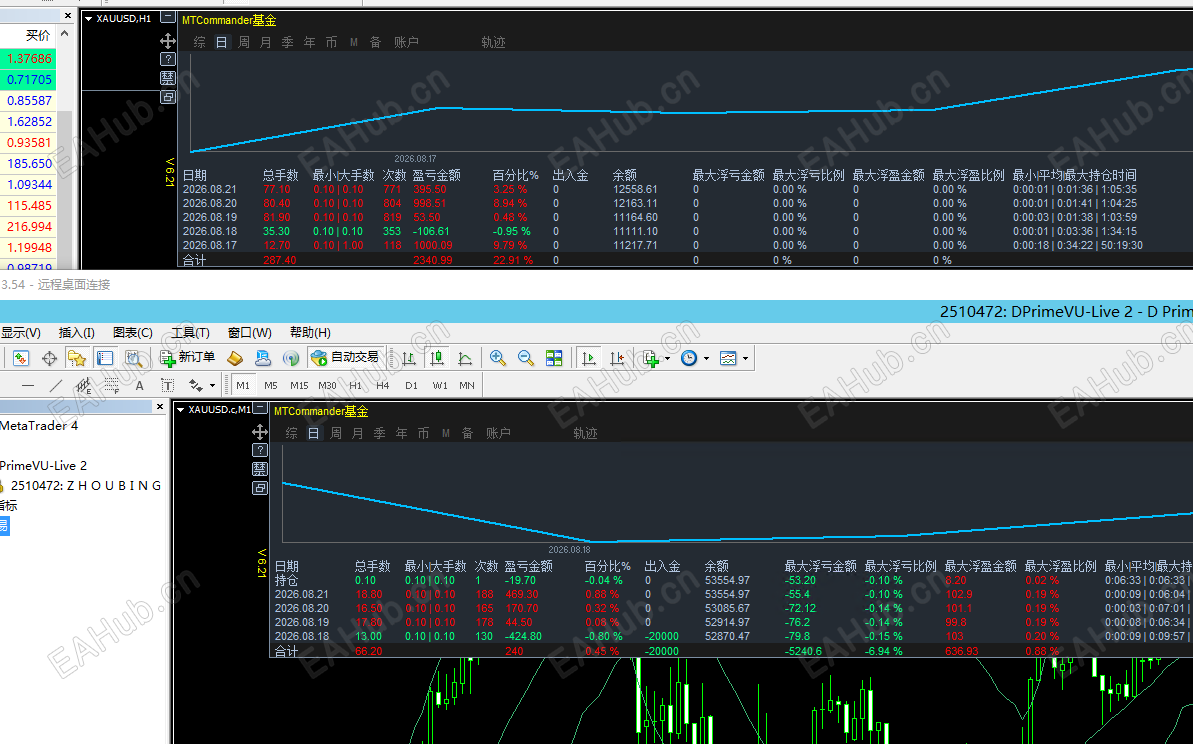Viewport: 1193px width, 744px height.
Task: Open the 插入(I) menu
Action: click(x=76, y=332)
